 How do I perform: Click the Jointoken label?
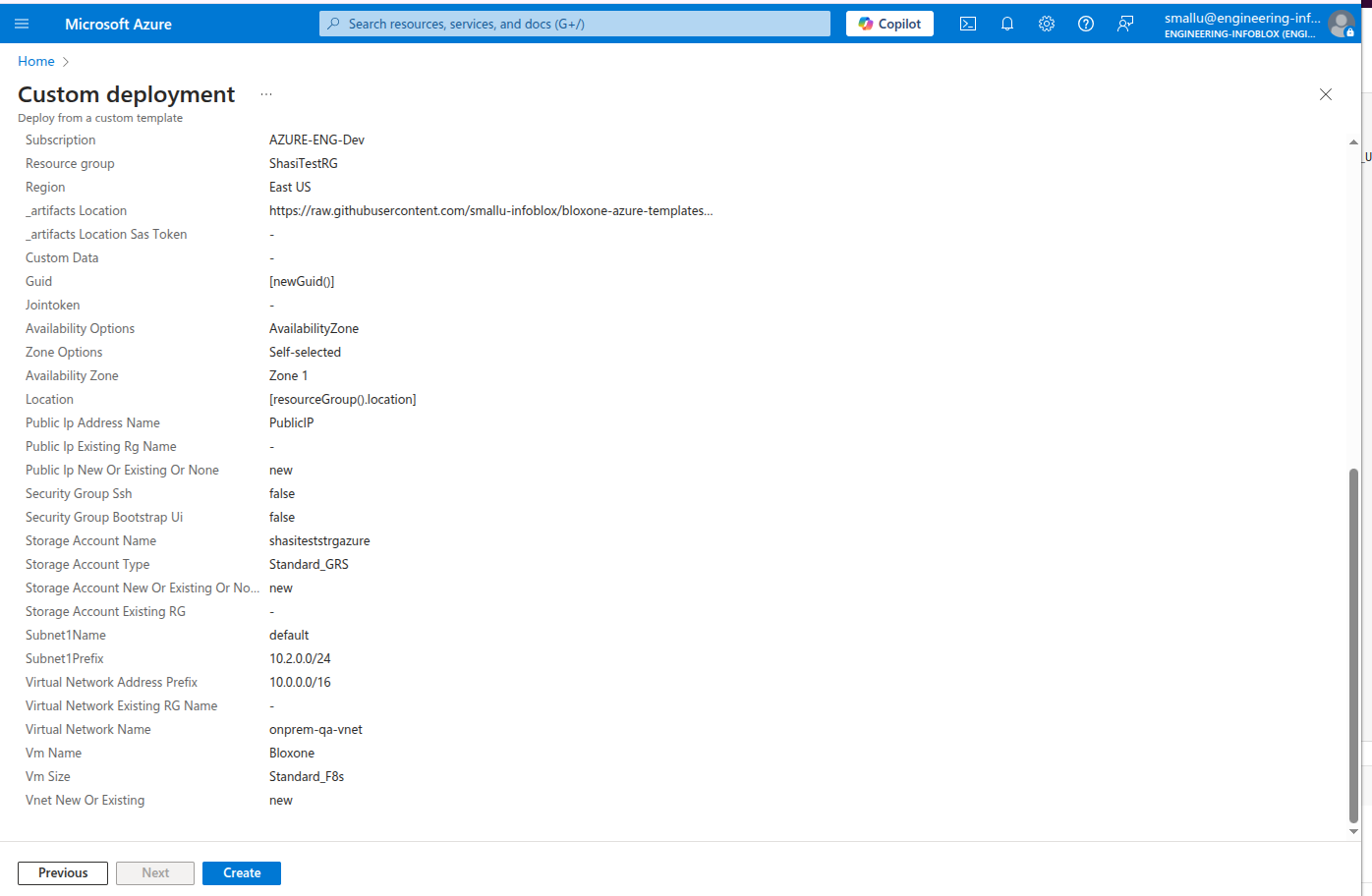[x=53, y=305]
